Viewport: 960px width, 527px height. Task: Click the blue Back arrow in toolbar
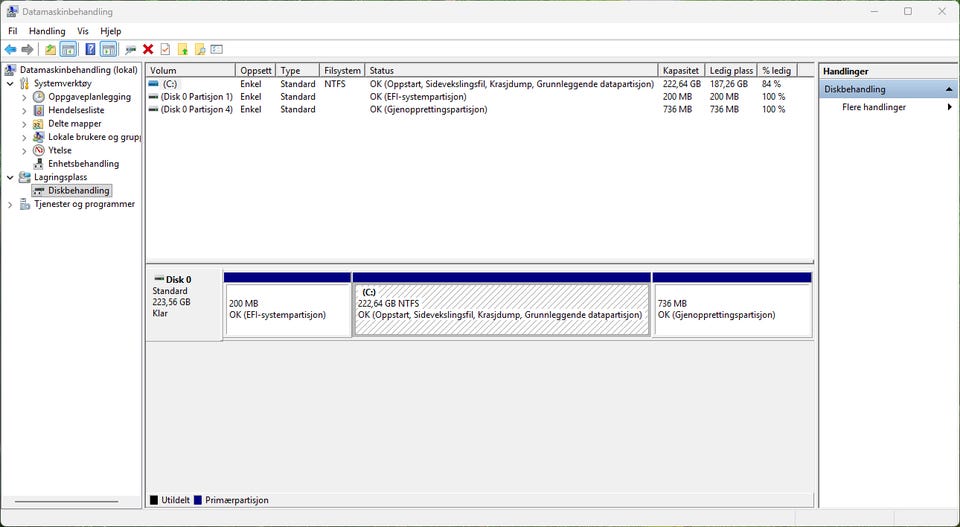click(x=10, y=50)
